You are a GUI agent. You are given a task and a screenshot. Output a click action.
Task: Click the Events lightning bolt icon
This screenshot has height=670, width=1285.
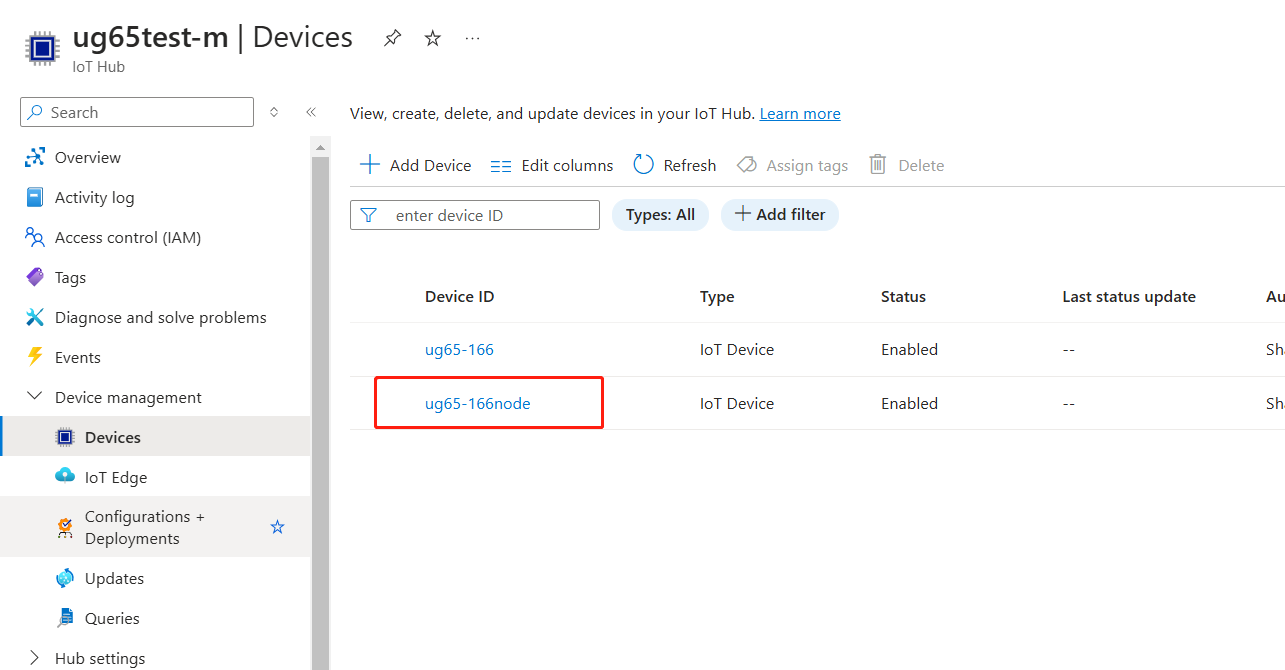[35, 357]
